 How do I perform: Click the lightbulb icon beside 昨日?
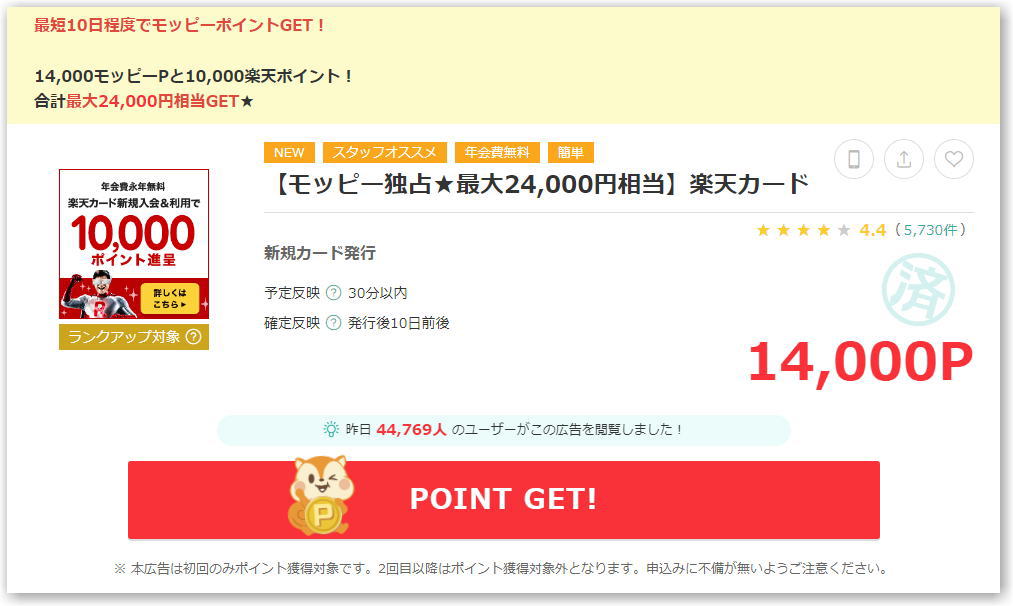point(331,429)
